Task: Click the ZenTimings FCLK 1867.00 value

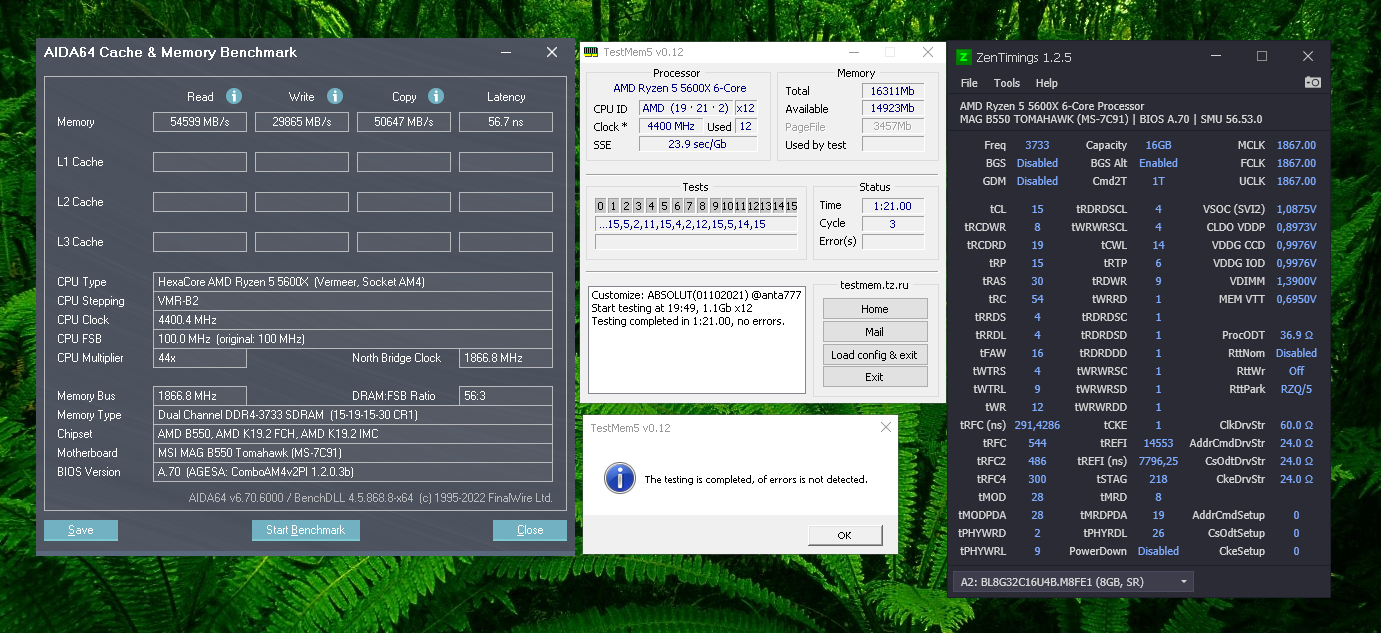Action: tap(1296, 163)
